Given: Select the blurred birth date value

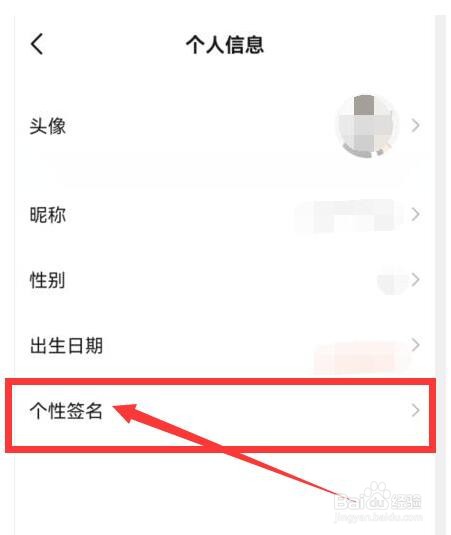Looking at the screenshot, I should click(x=358, y=357).
